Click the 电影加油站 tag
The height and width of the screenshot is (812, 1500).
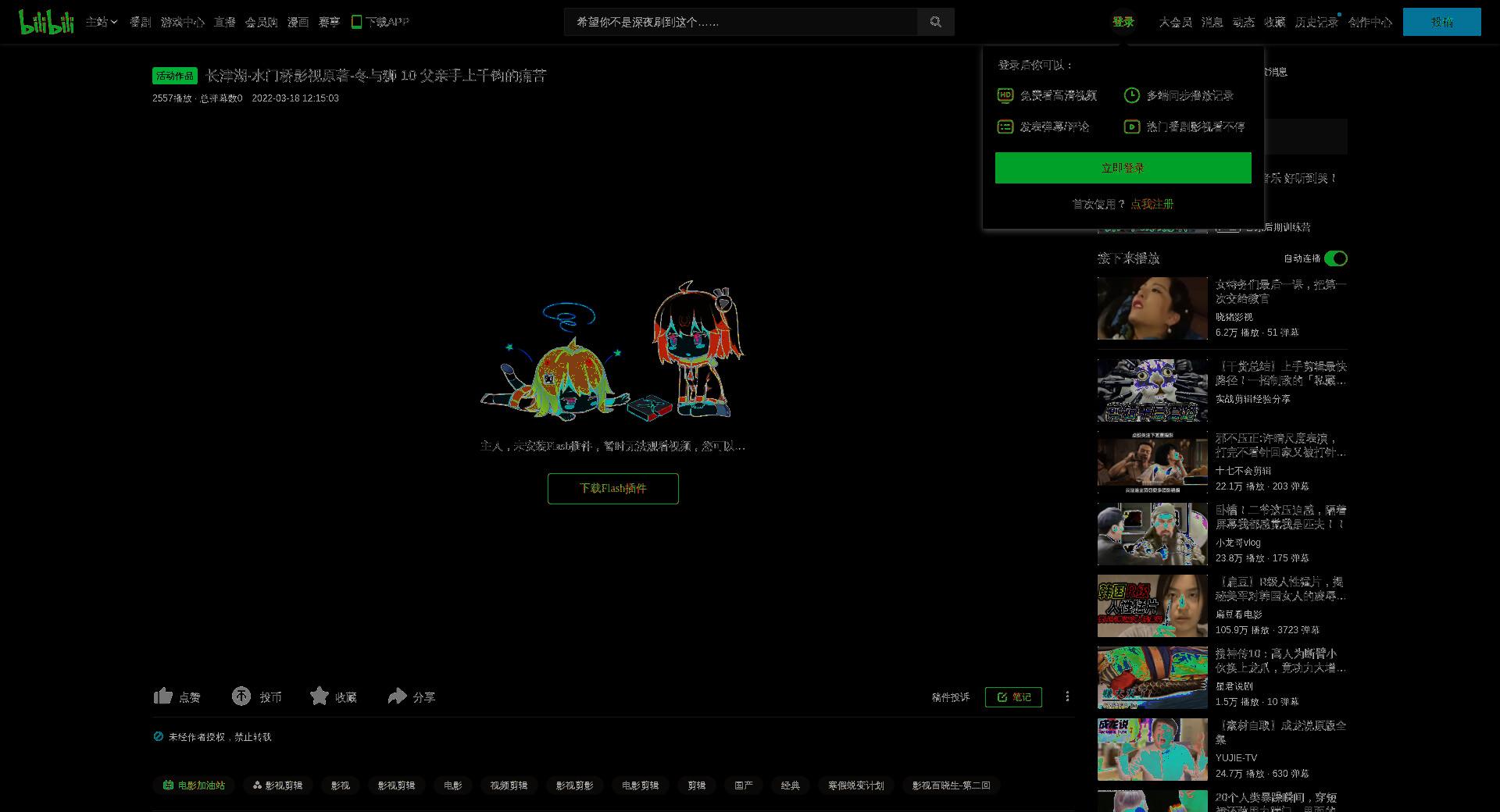194,785
